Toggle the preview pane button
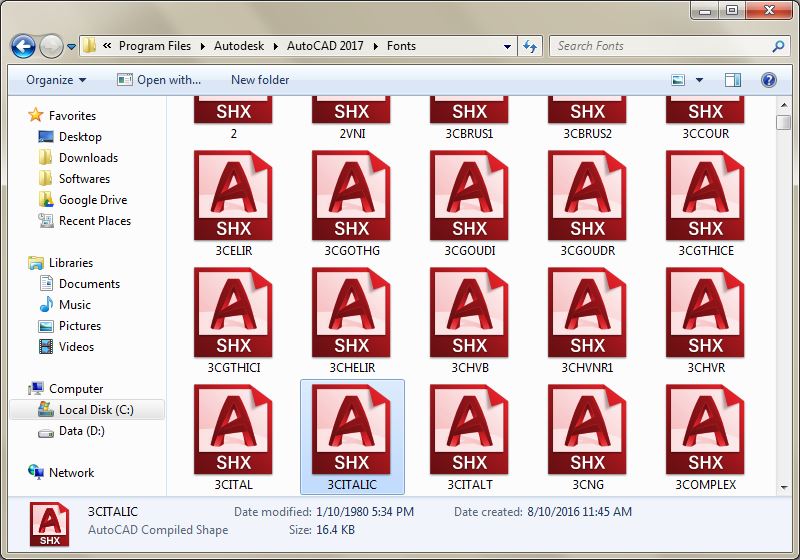Screen dimensions: 800x560 pos(733,80)
